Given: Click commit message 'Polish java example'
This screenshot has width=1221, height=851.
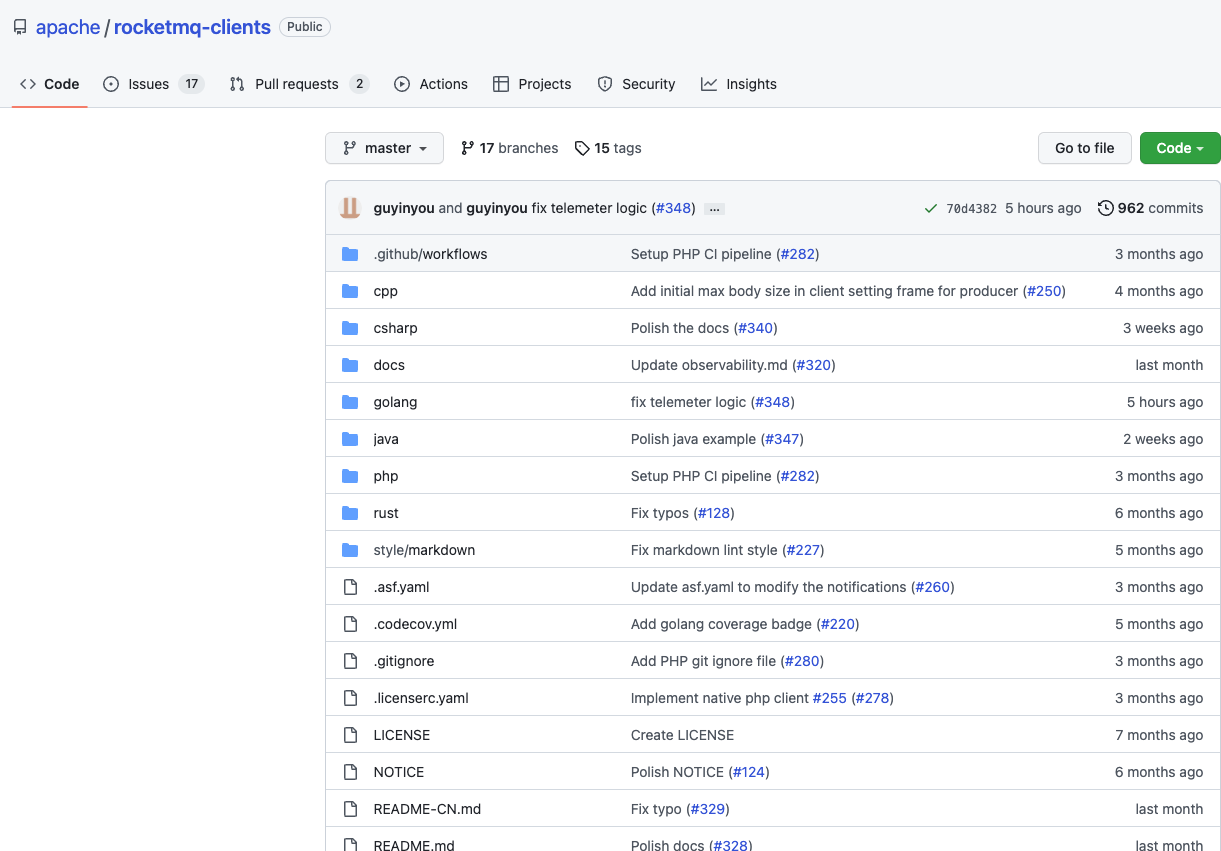Looking at the screenshot, I should (x=694, y=439).
